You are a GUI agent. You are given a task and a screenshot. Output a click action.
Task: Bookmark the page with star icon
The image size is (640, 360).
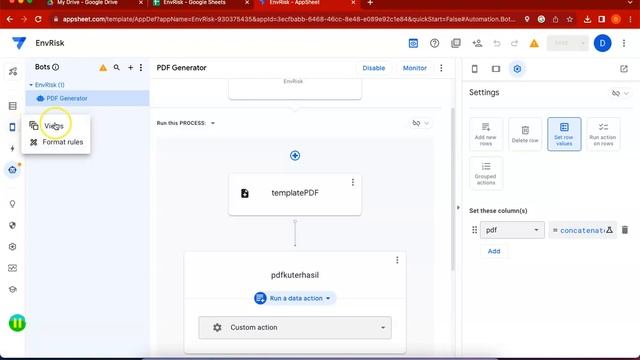pos(570,19)
